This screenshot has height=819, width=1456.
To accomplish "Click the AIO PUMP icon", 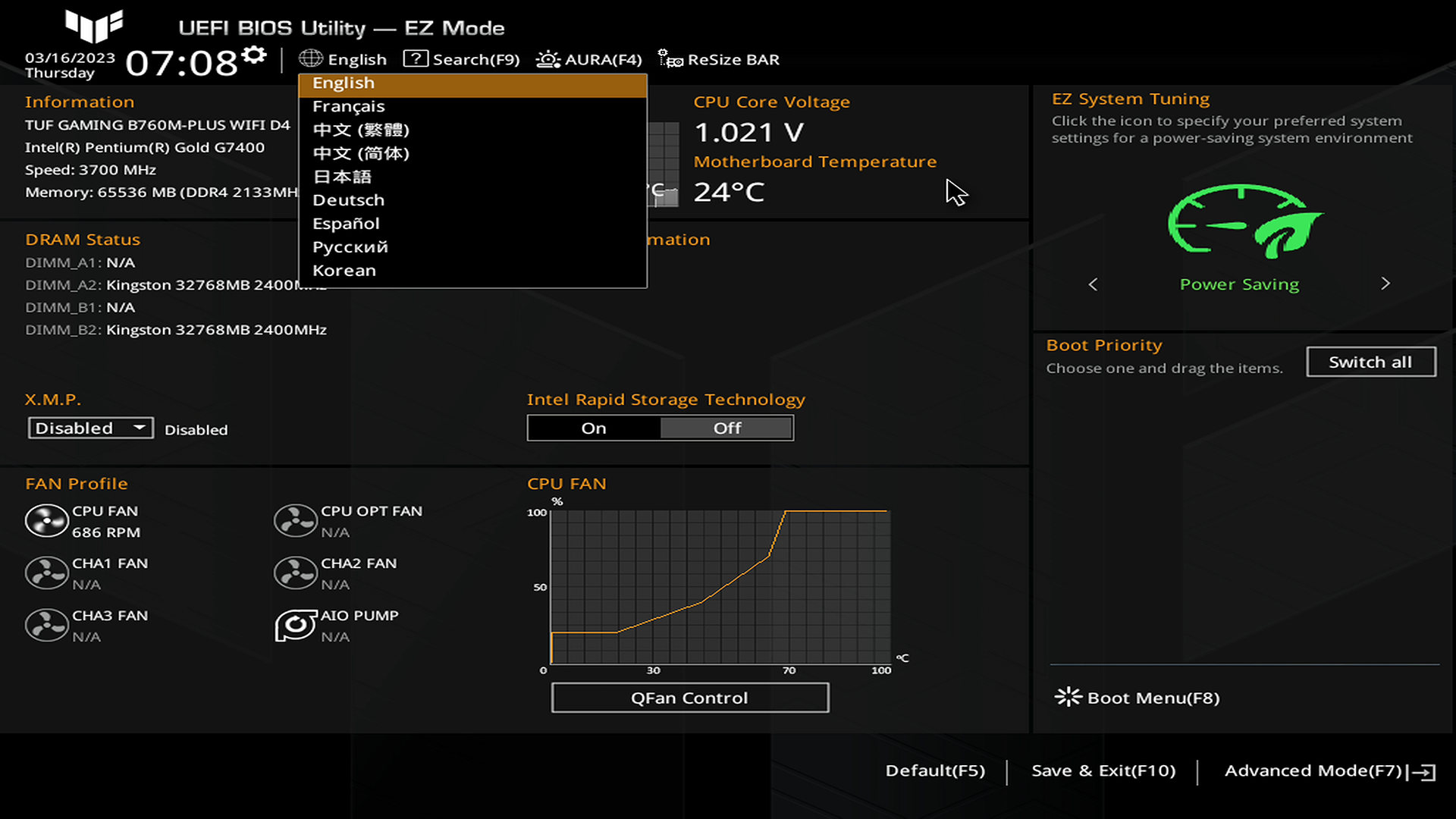I will (x=295, y=626).
